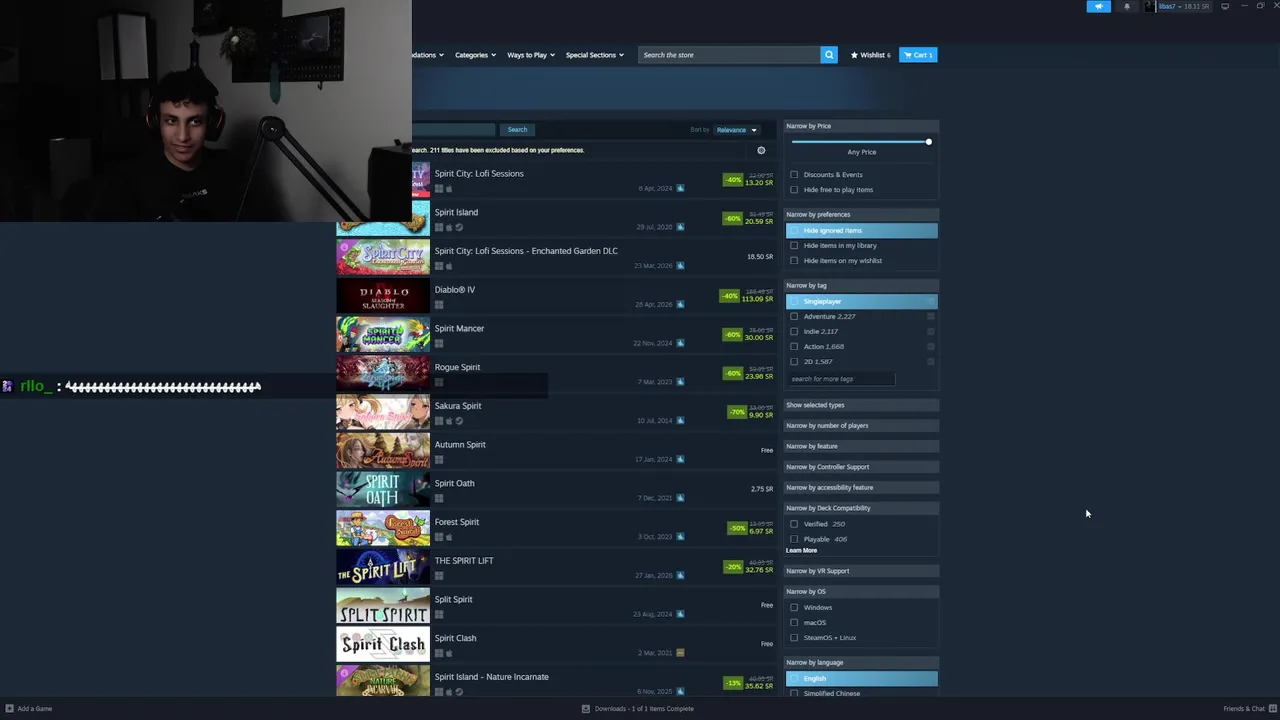Open the notifications bell icon

click(x=1127, y=6)
